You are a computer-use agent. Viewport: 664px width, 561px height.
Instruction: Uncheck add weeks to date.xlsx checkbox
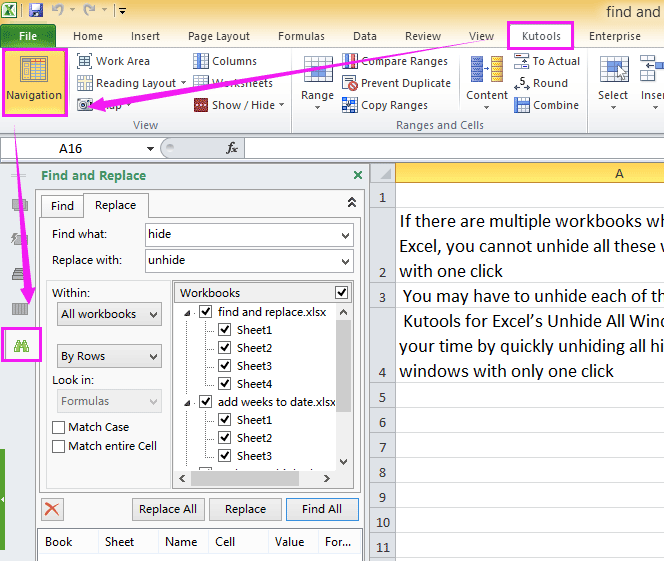[x=206, y=402]
